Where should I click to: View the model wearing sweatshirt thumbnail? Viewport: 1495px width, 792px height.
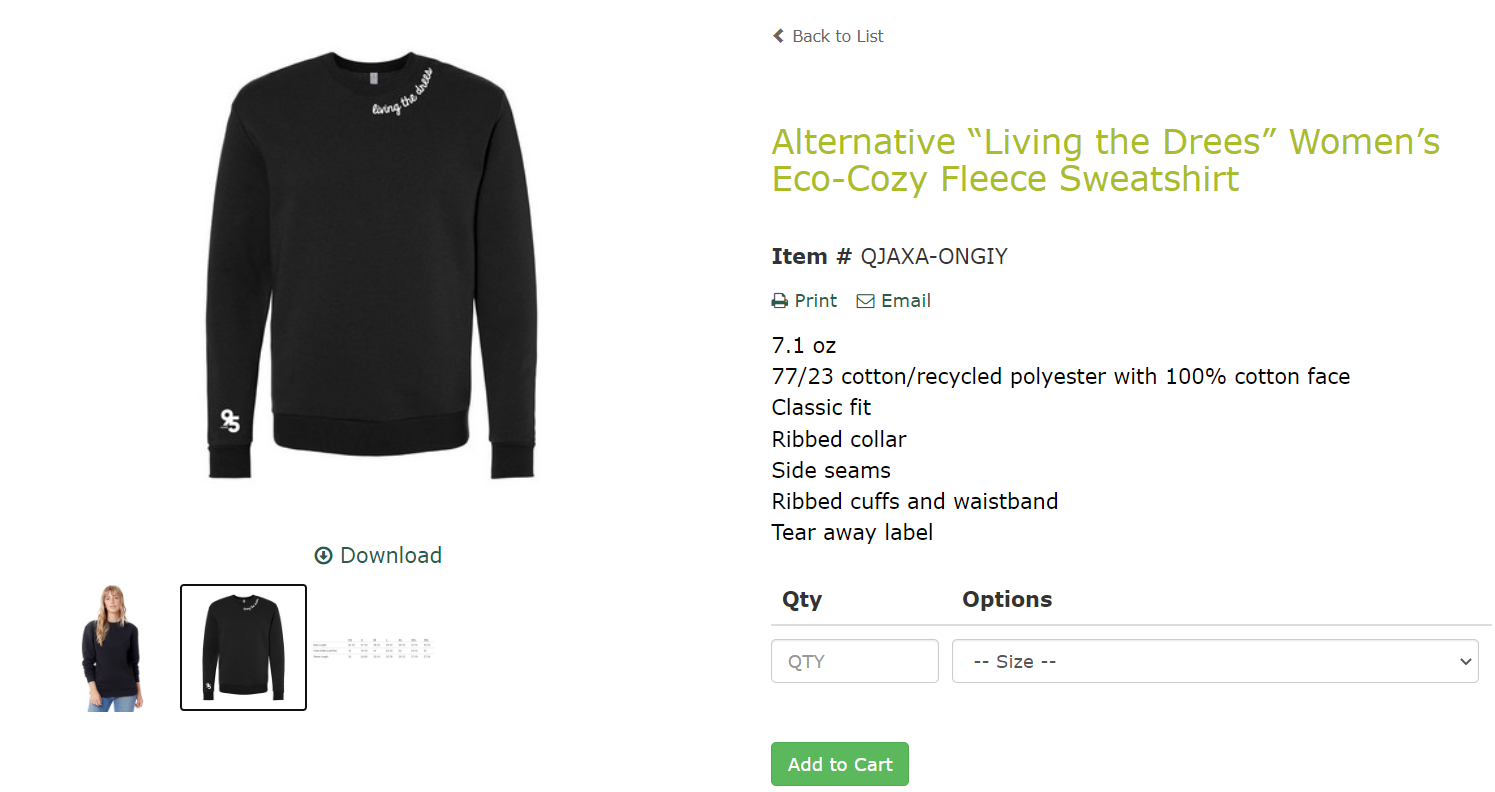(115, 648)
